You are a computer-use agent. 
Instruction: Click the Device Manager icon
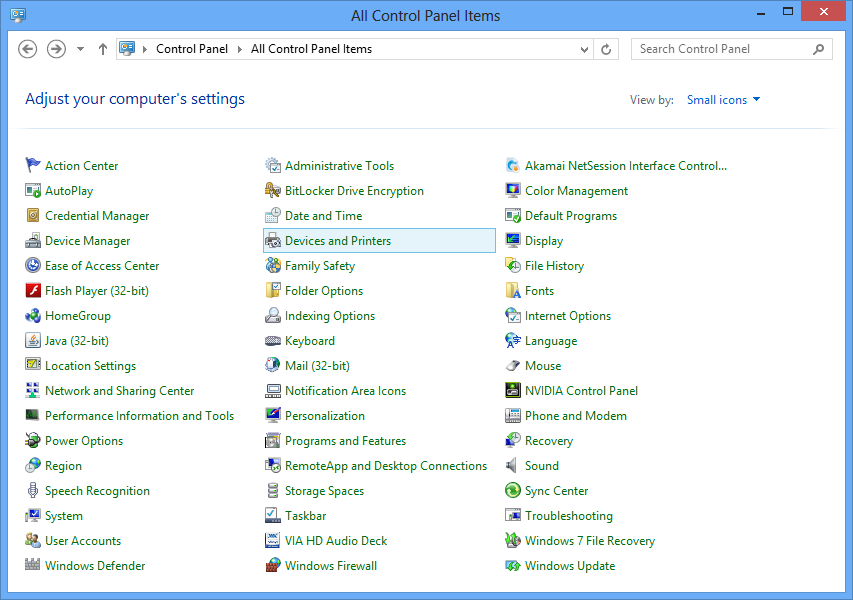coord(33,240)
